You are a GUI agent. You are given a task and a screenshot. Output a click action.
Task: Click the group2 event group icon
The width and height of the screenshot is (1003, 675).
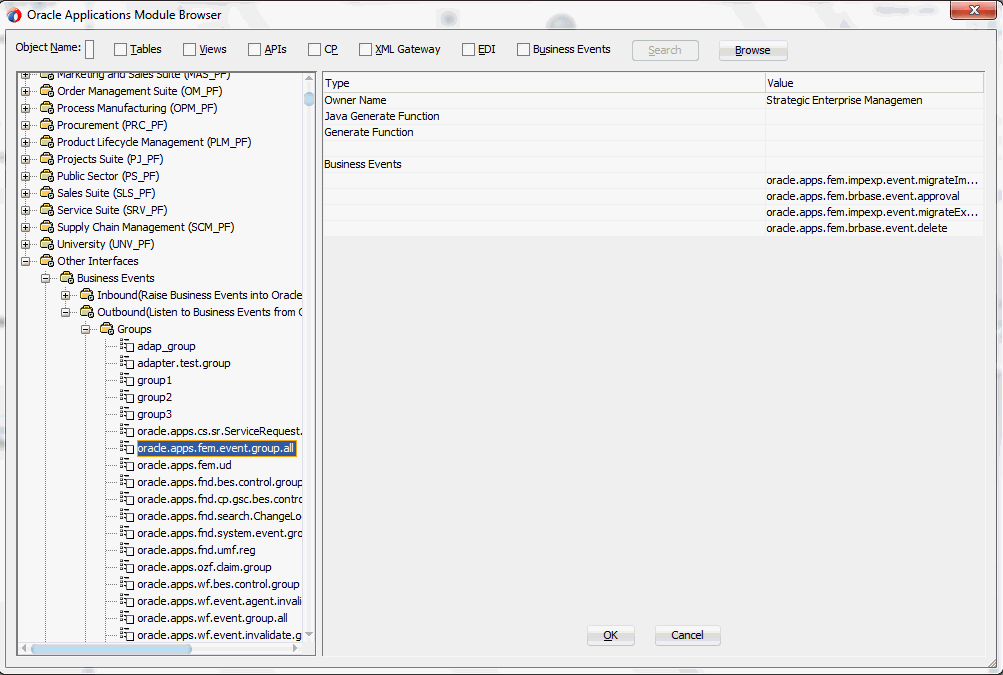(127, 397)
